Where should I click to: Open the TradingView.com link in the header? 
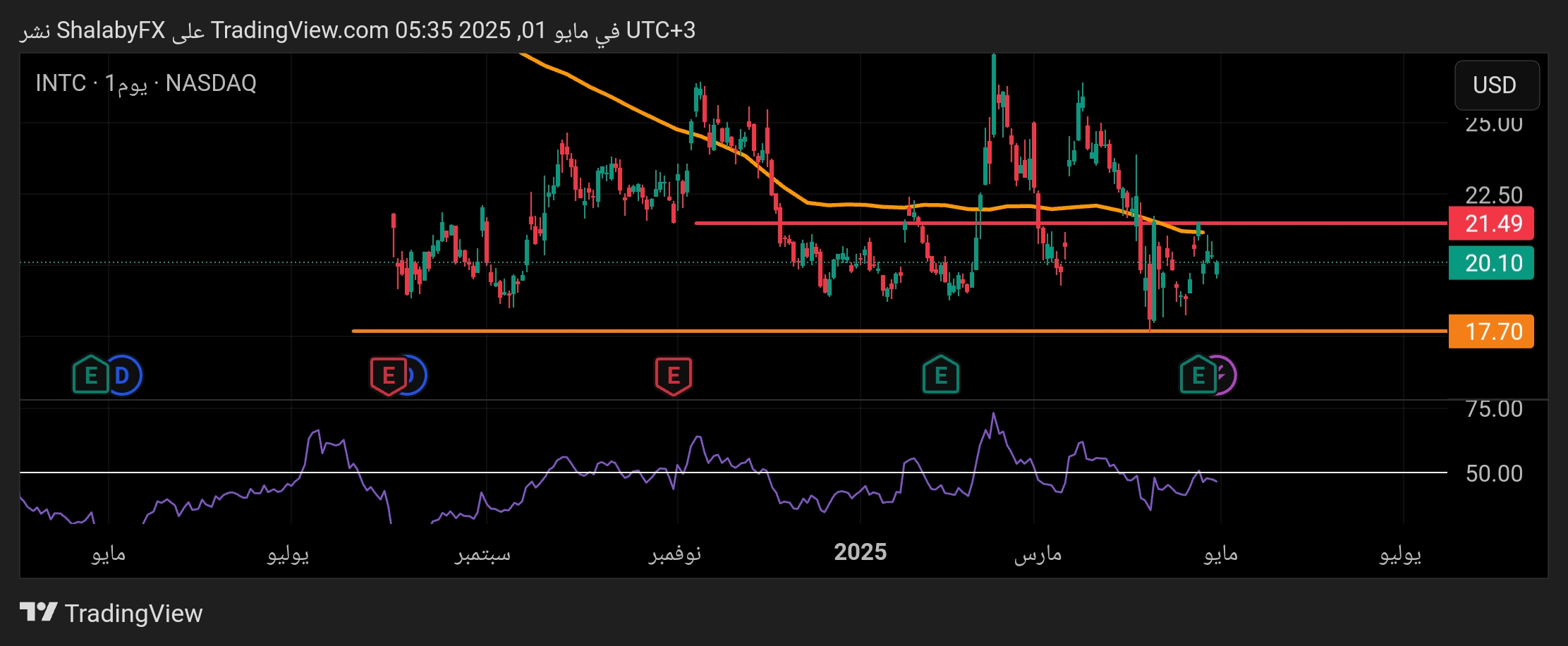300,30
